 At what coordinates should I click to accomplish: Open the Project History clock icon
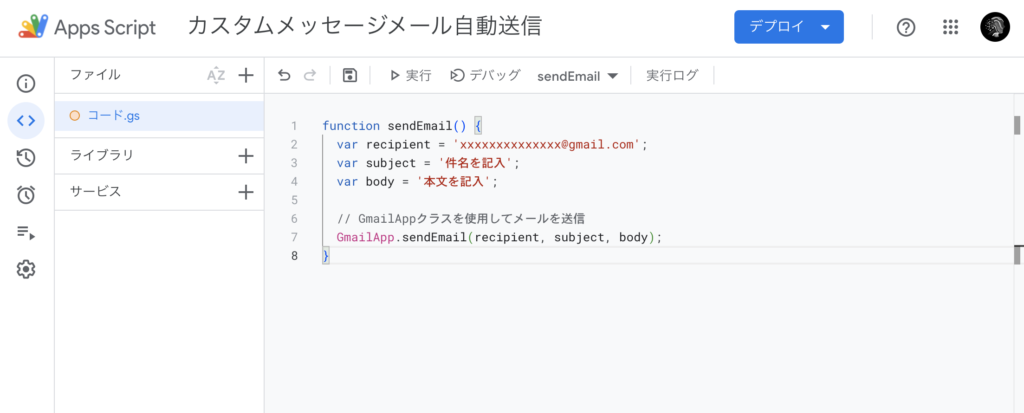pos(26,157)
